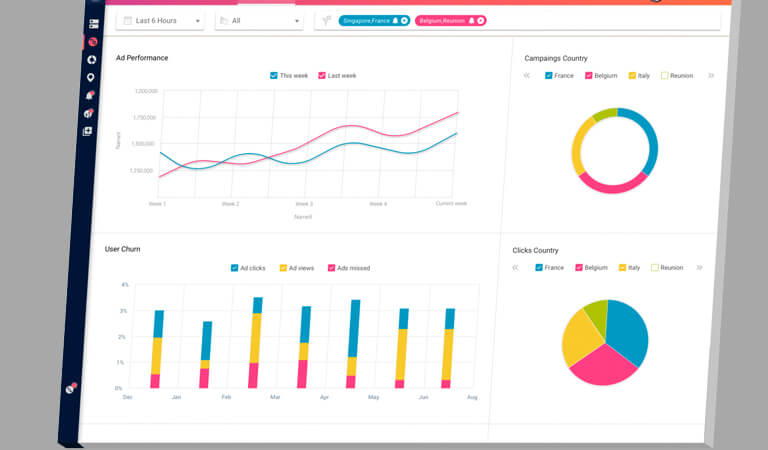Click the green segment of the donut chart
This screenshot has height=450, width=768.
point(604,114)
